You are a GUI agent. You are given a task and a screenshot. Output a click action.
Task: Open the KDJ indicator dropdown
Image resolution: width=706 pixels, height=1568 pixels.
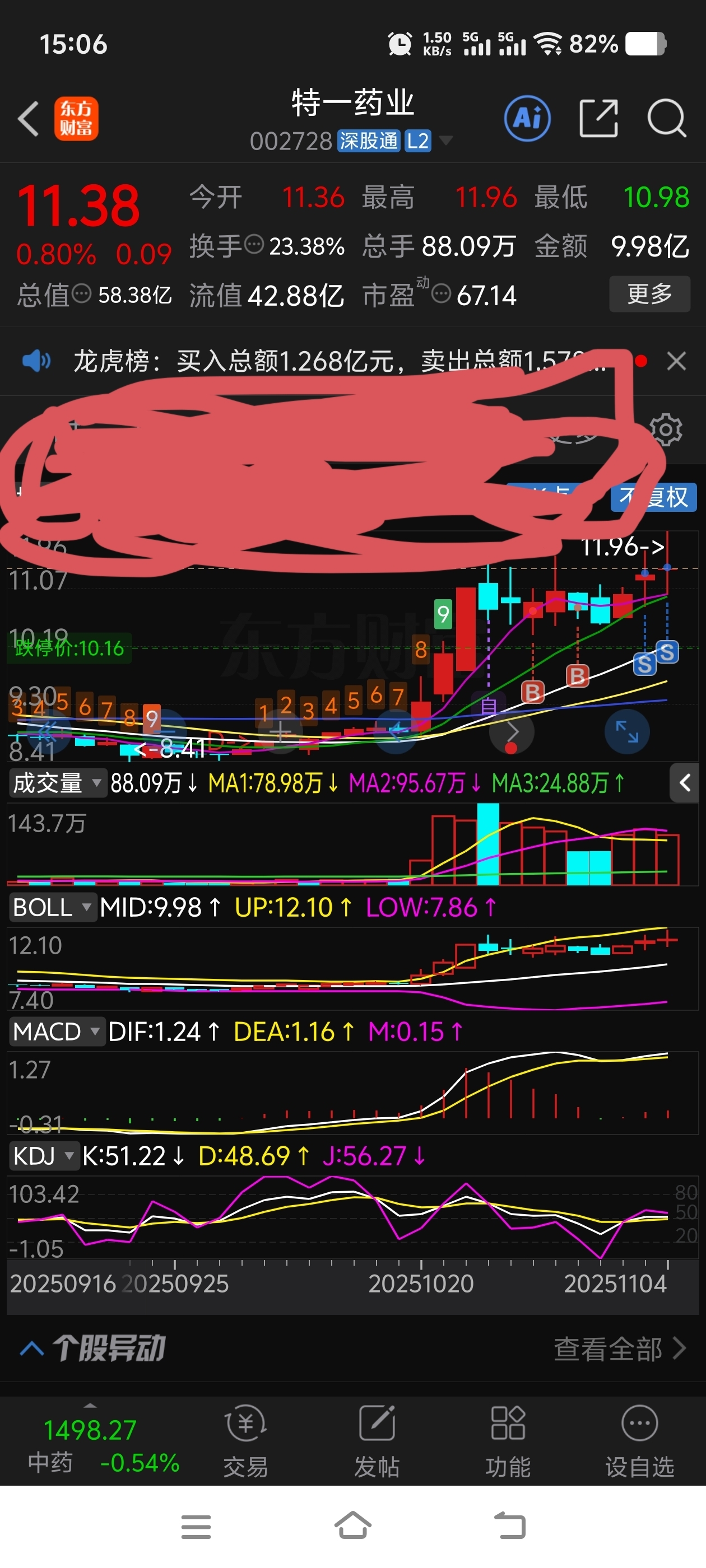[x=44, y=1155]
